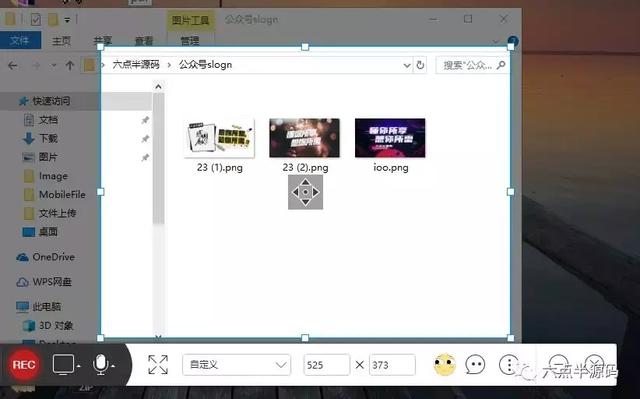Open the 自定义 region size dropdown

[x=237, y=364]
